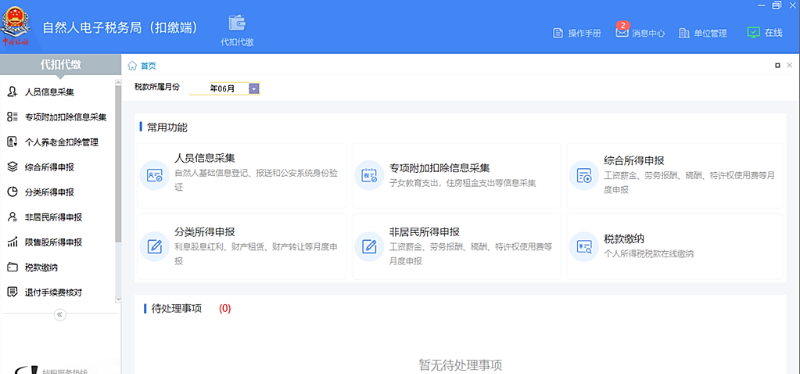This screenshot has width=800, height=374.
Task: Select 人员信息采集 text in the sidebar menu
Action: 49,92
